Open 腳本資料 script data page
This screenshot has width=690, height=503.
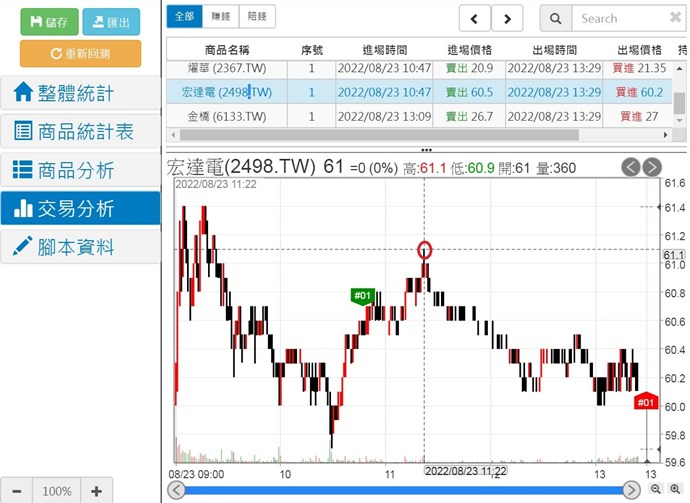81,247
